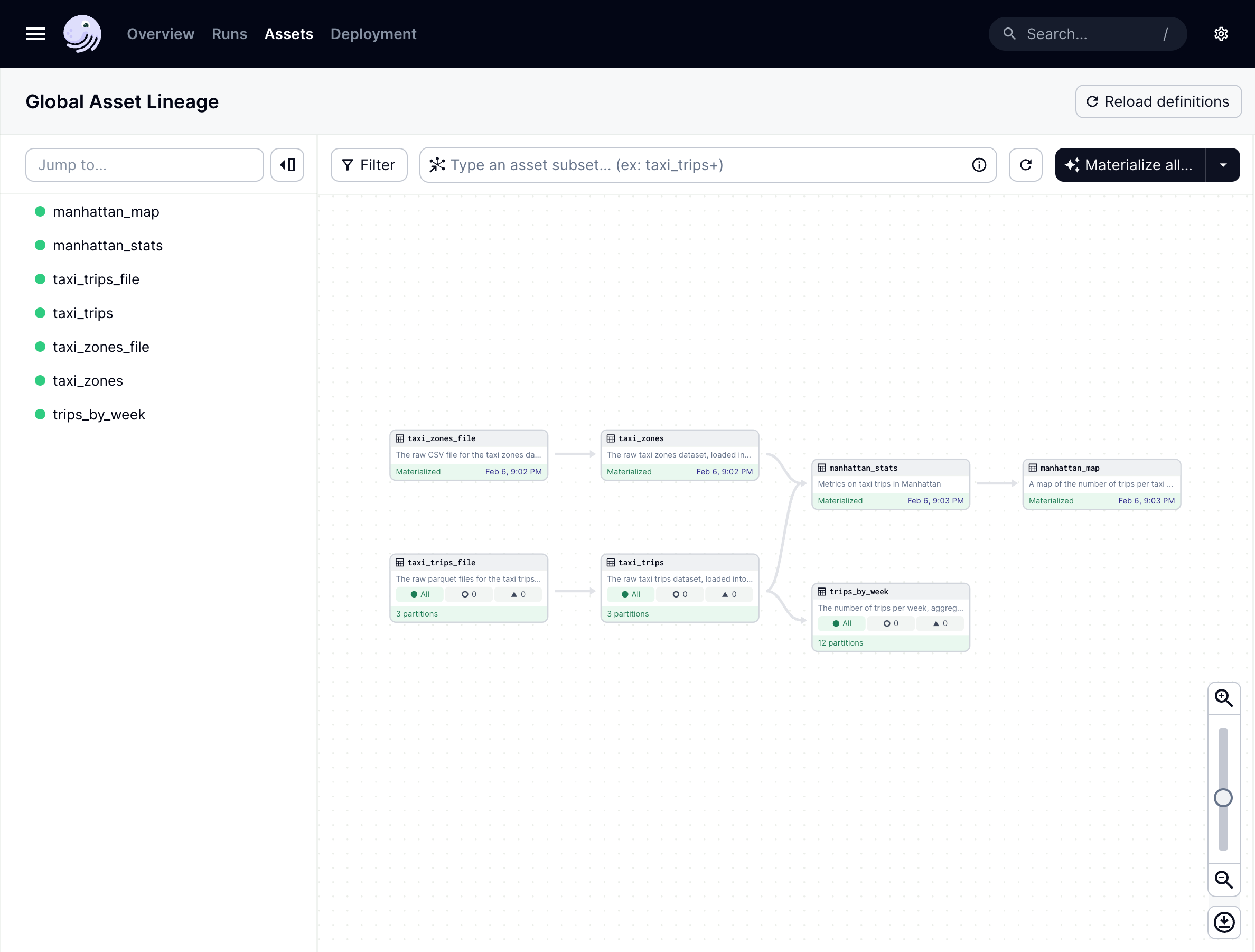This screenshot has width=1255, height=952.
Task: Click the table icon on taxi_zones node
Action: [x=611, y=438]
